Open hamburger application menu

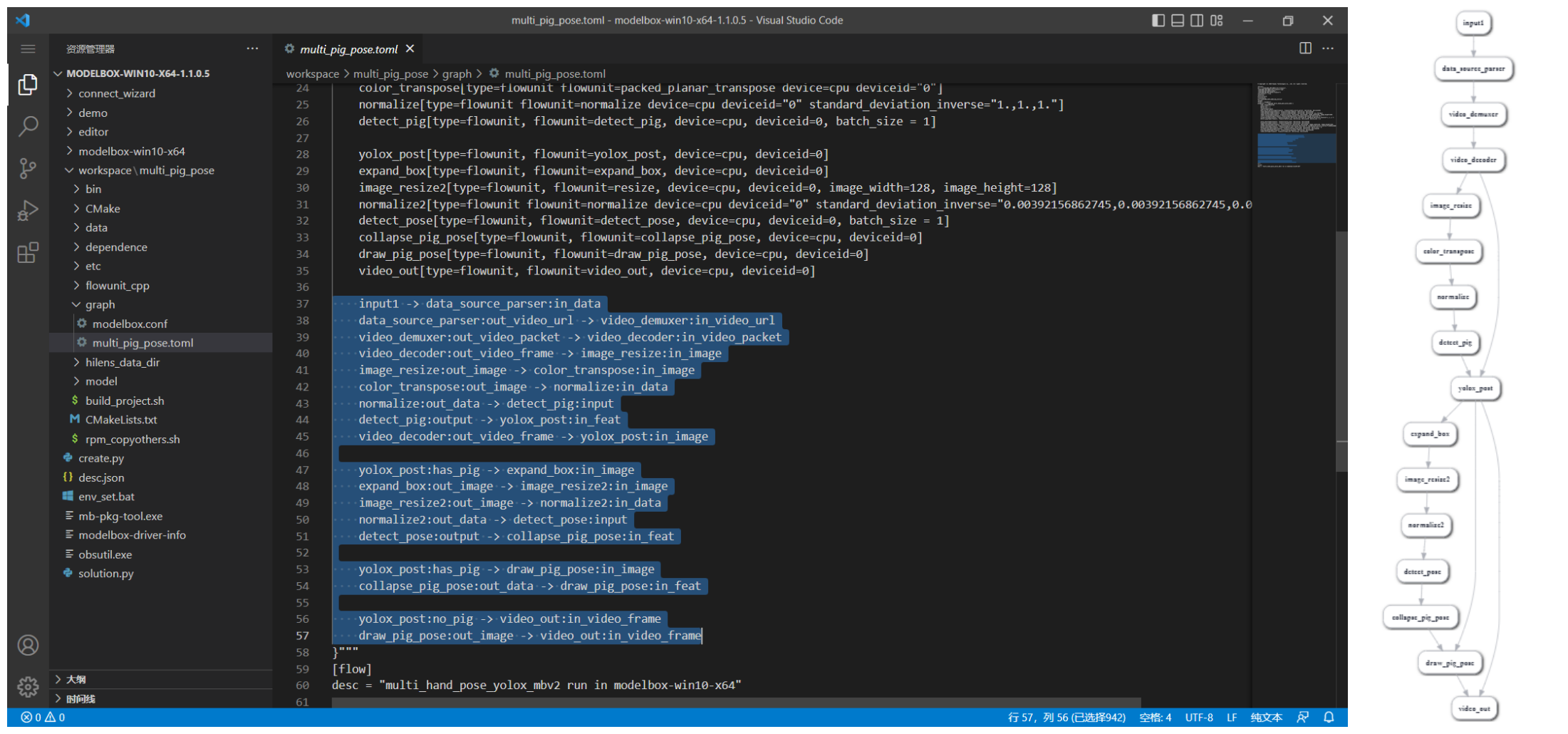pyautogui.click(x=28, y=48)
